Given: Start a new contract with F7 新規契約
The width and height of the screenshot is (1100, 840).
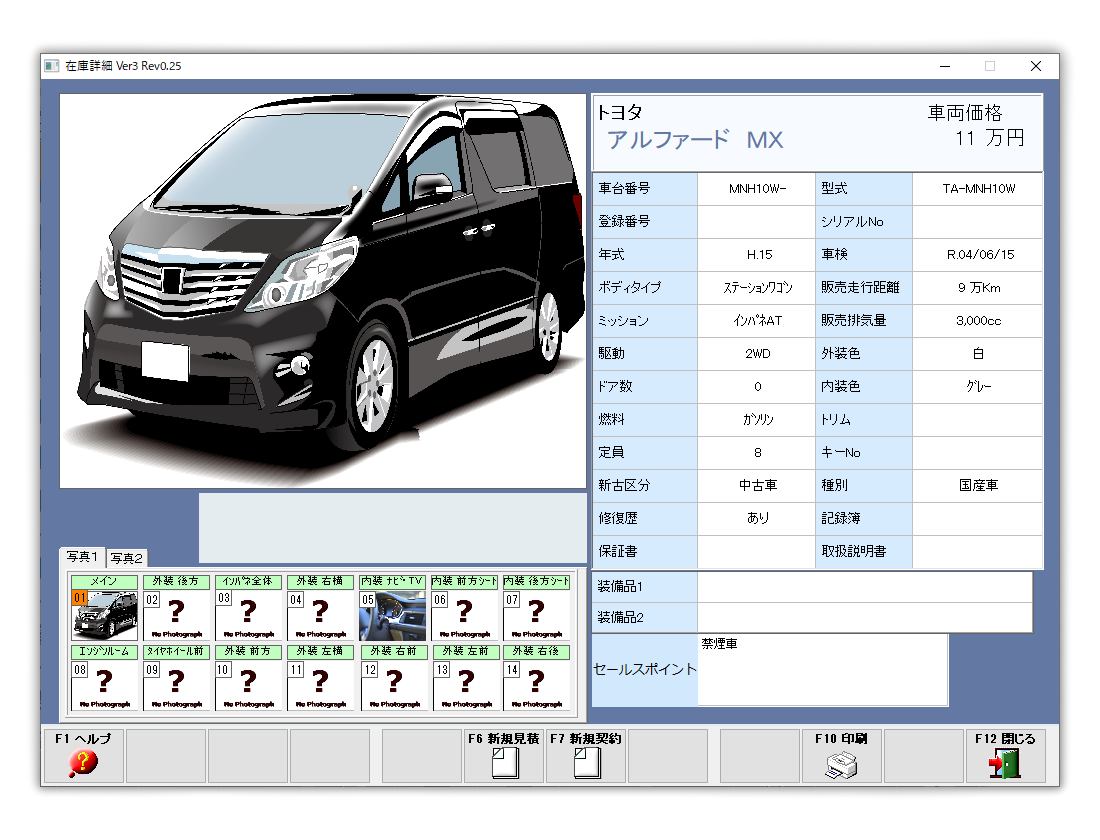Looking at the screenshot, I should tap(586, 755).
